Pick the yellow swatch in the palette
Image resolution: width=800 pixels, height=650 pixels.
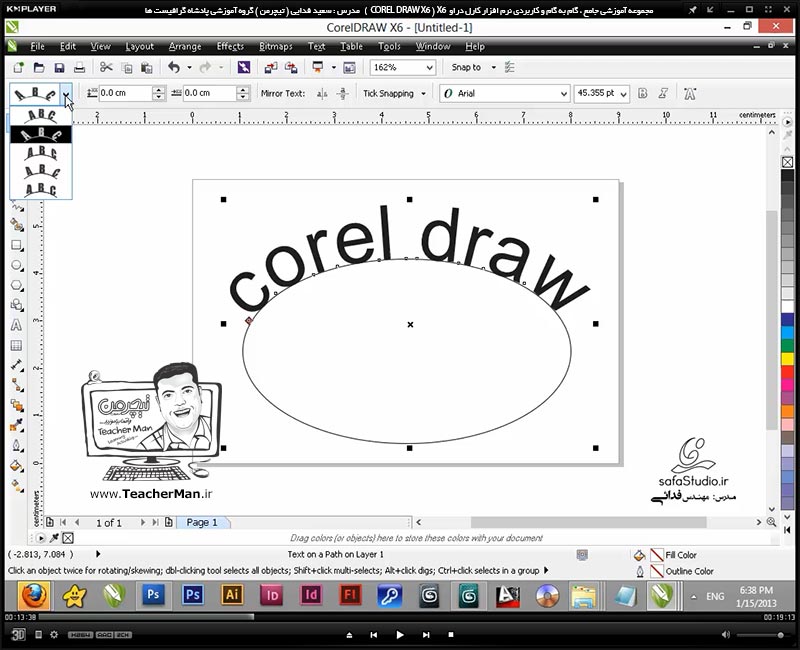787,359
